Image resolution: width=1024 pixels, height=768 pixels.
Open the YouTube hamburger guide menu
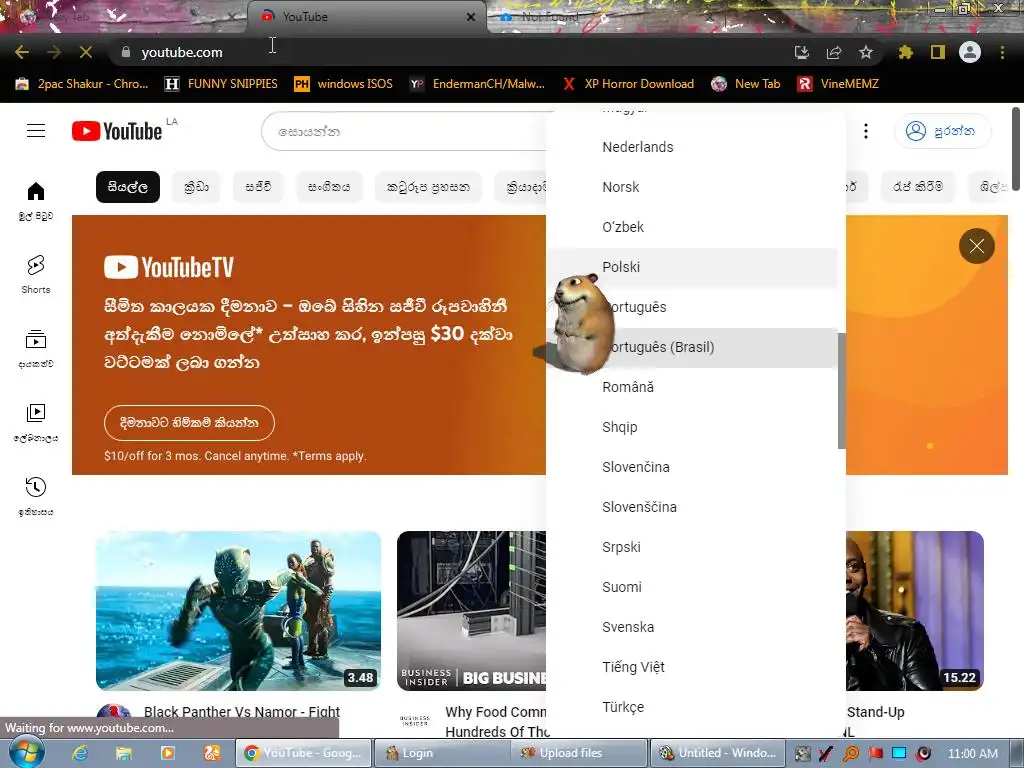coord(36,131)
